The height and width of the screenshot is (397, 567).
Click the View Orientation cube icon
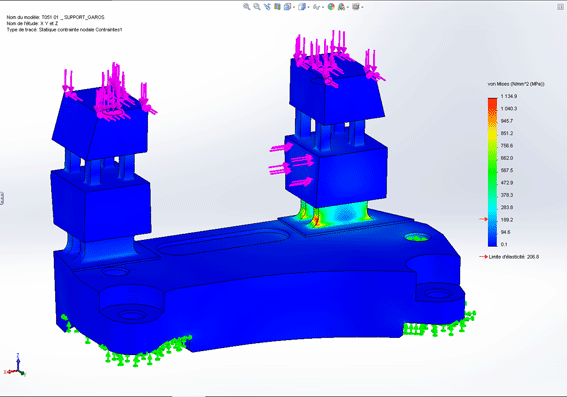click(x=287, y=7)
